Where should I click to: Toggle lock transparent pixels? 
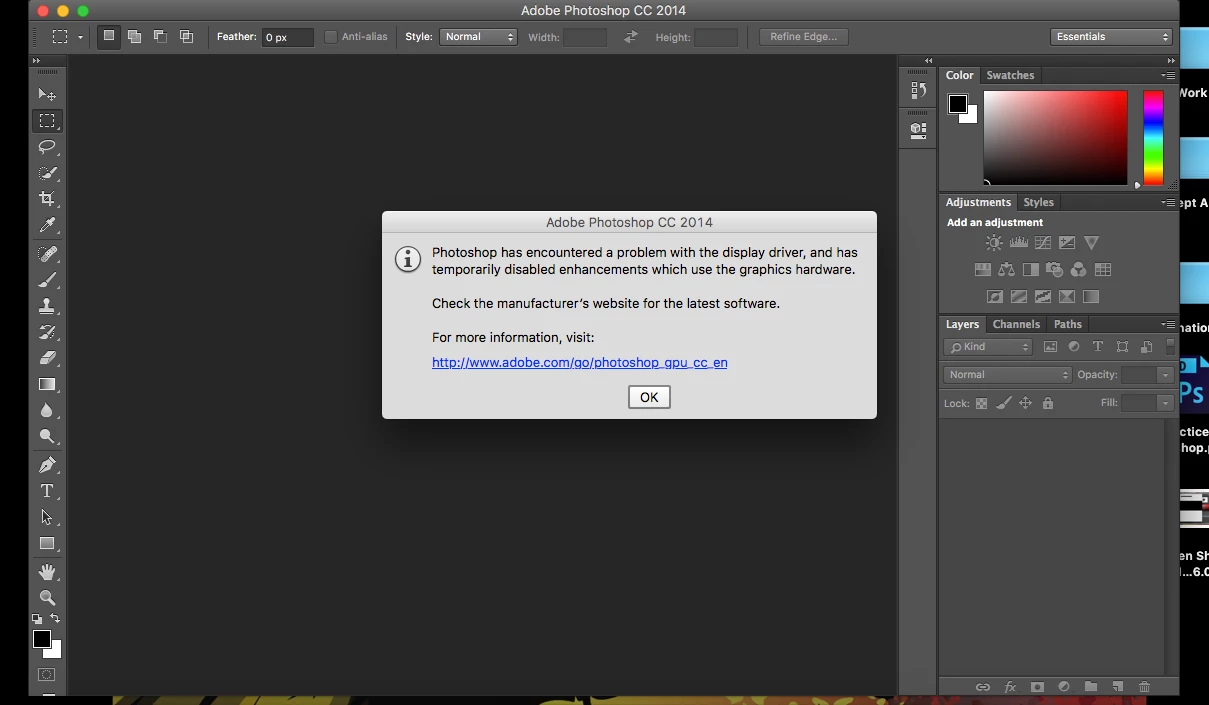(x=981, y=403)
